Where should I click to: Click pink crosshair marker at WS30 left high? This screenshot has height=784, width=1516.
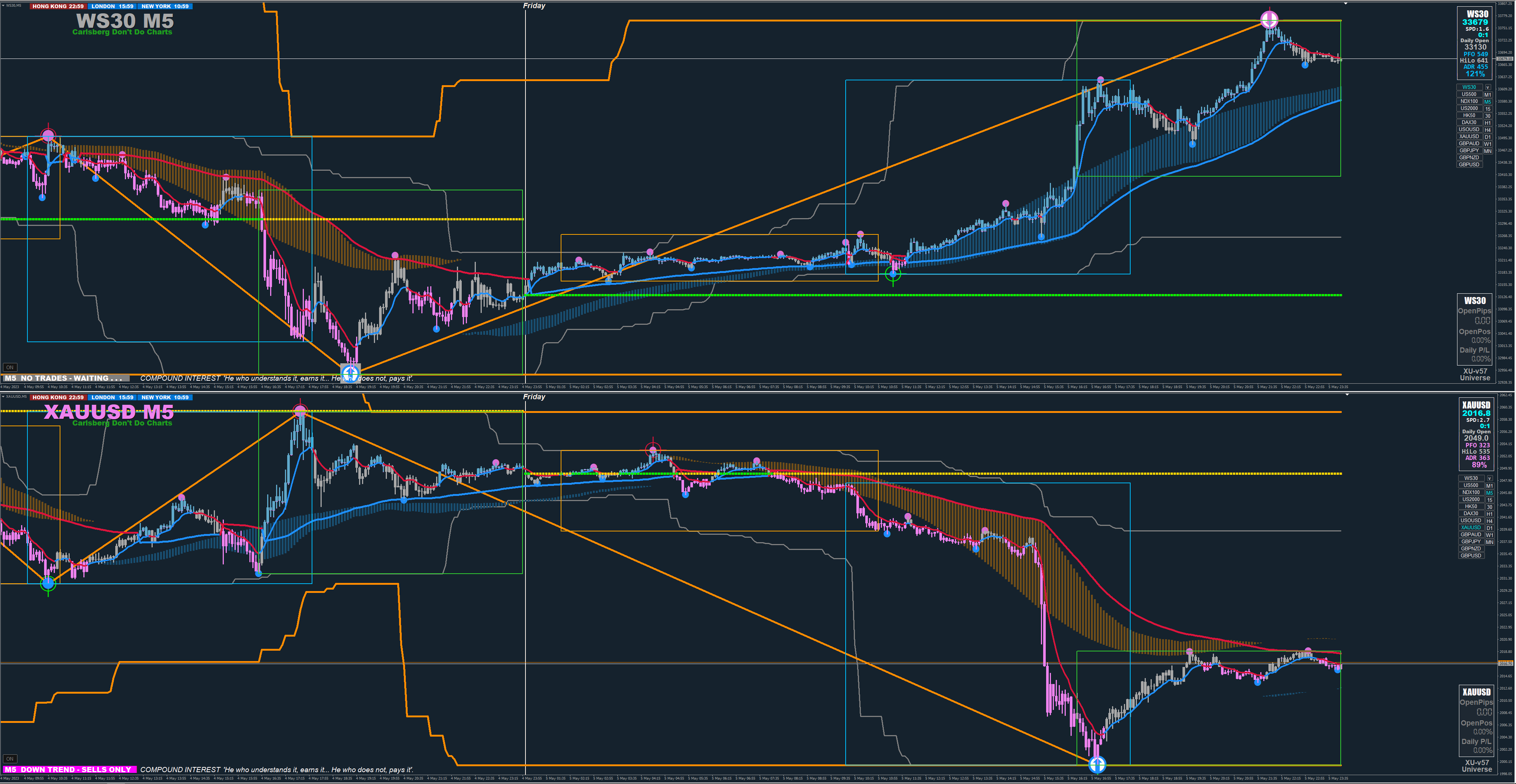48,136
